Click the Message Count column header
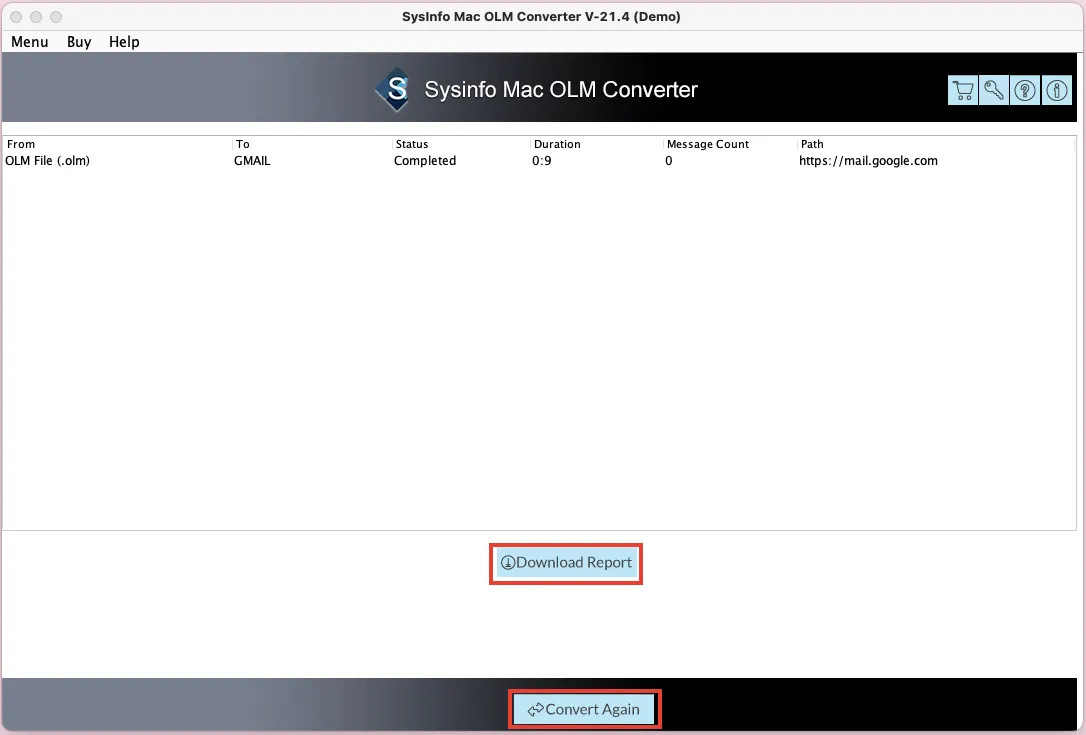 click(x=707, y=144)
